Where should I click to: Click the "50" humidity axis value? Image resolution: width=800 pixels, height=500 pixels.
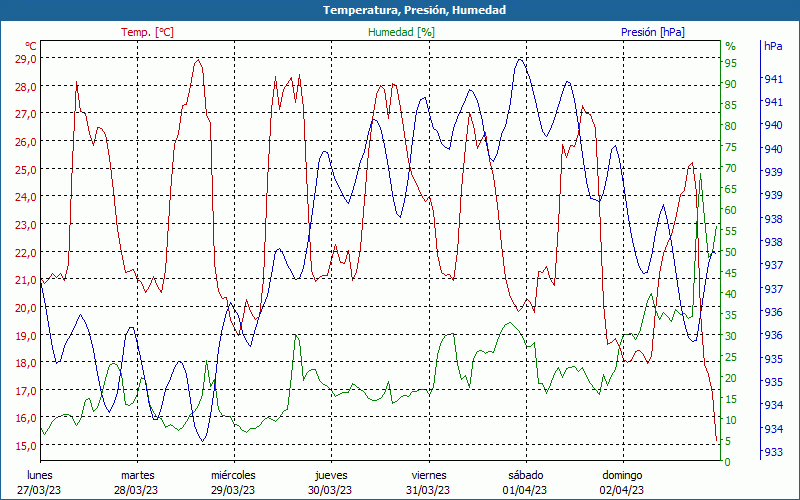tap(731, 252)
